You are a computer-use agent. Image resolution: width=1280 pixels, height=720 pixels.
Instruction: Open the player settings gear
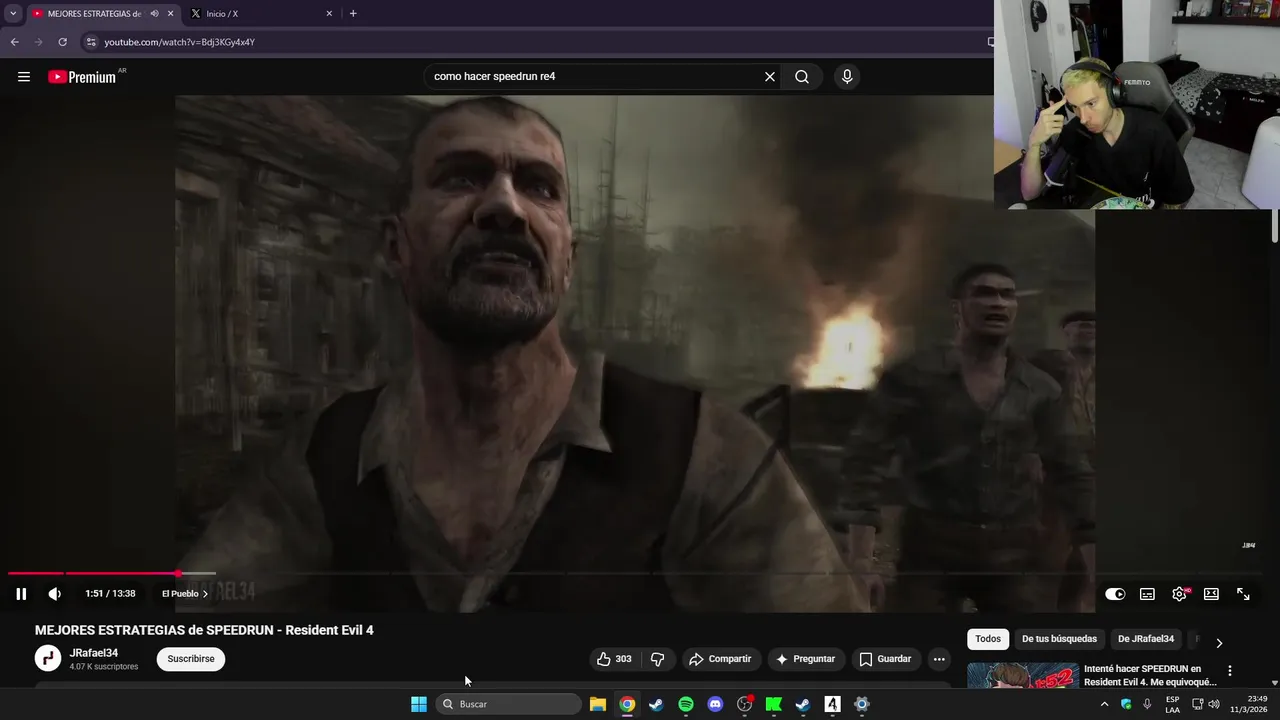point(1179,594)
